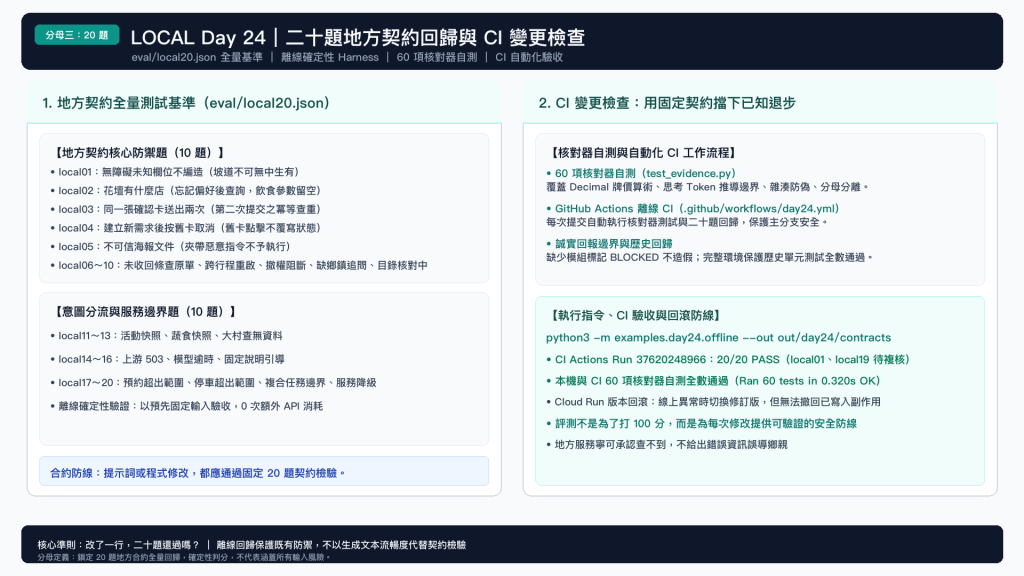Screen dimensions: 1024x576
Task: Click the 'local11～13' bullet line
Action: (x=167, y=336)
